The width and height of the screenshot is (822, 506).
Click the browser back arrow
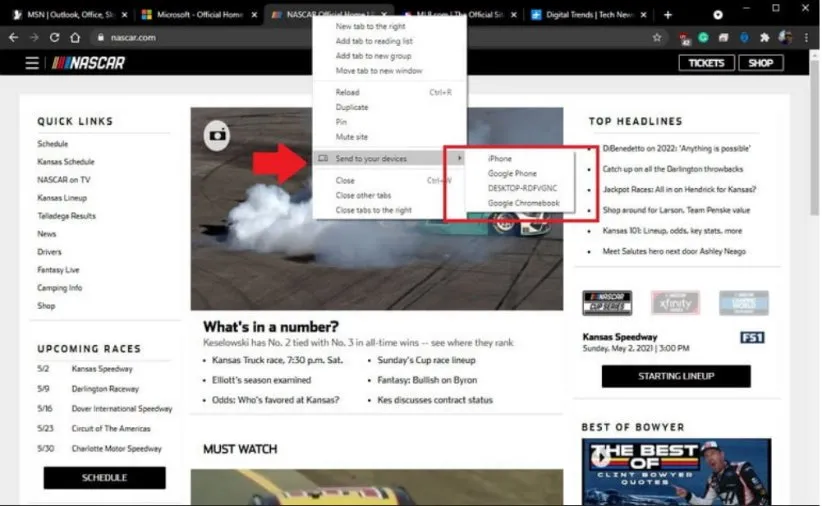coord(13,37)
